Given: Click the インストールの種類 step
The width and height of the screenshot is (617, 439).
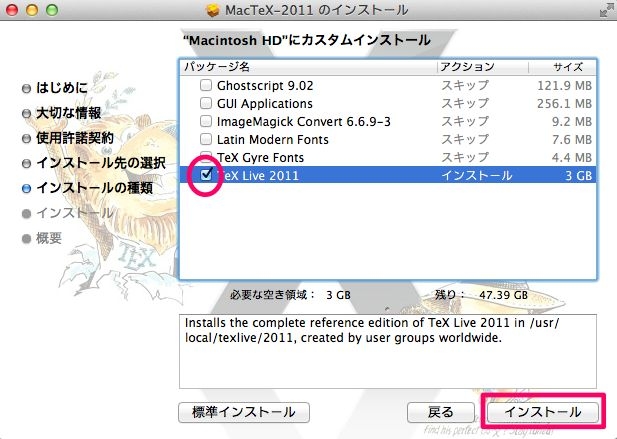Looking at the screenshot, I should click(94, 188).
